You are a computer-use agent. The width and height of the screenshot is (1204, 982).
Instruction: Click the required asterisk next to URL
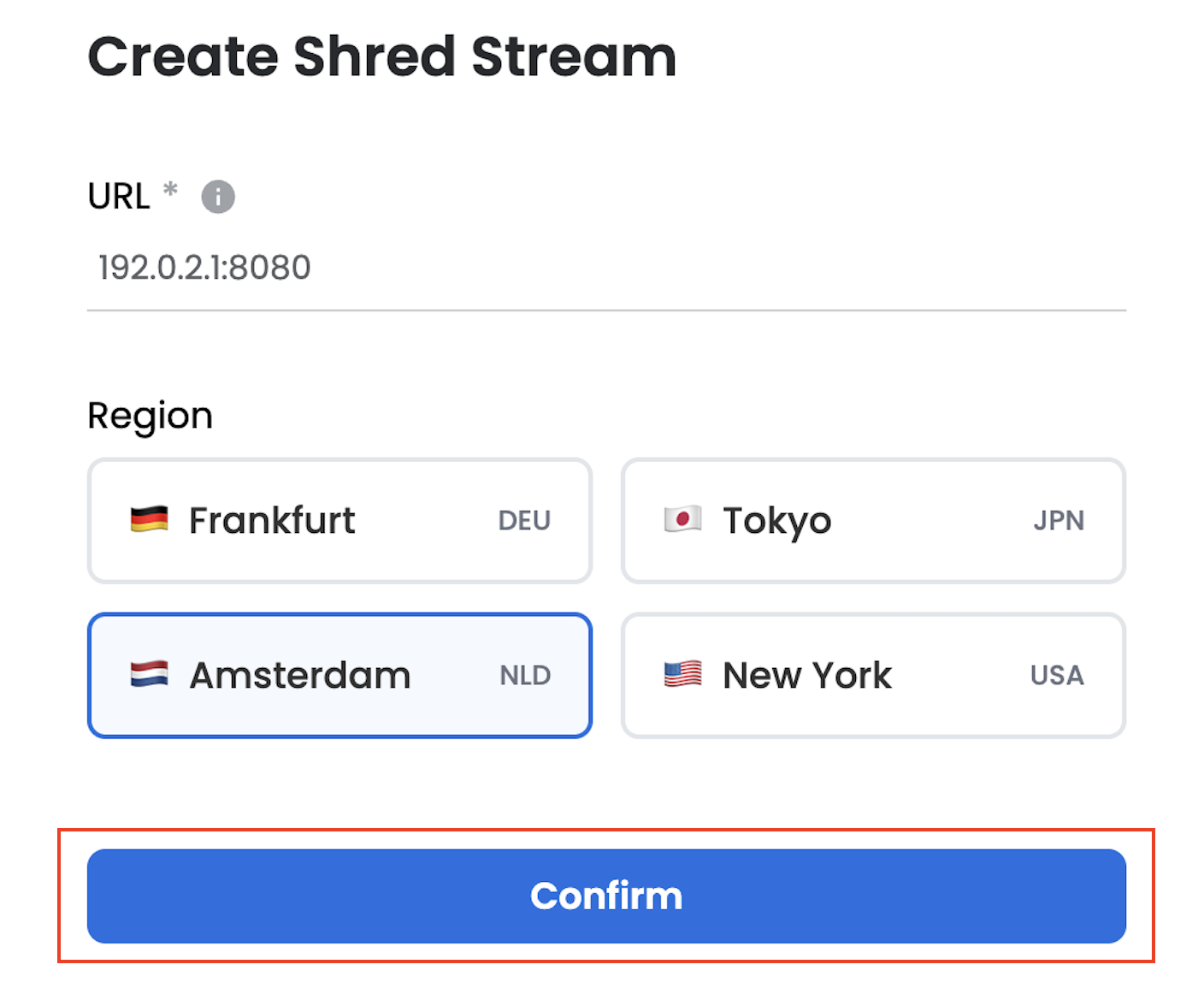171,189
